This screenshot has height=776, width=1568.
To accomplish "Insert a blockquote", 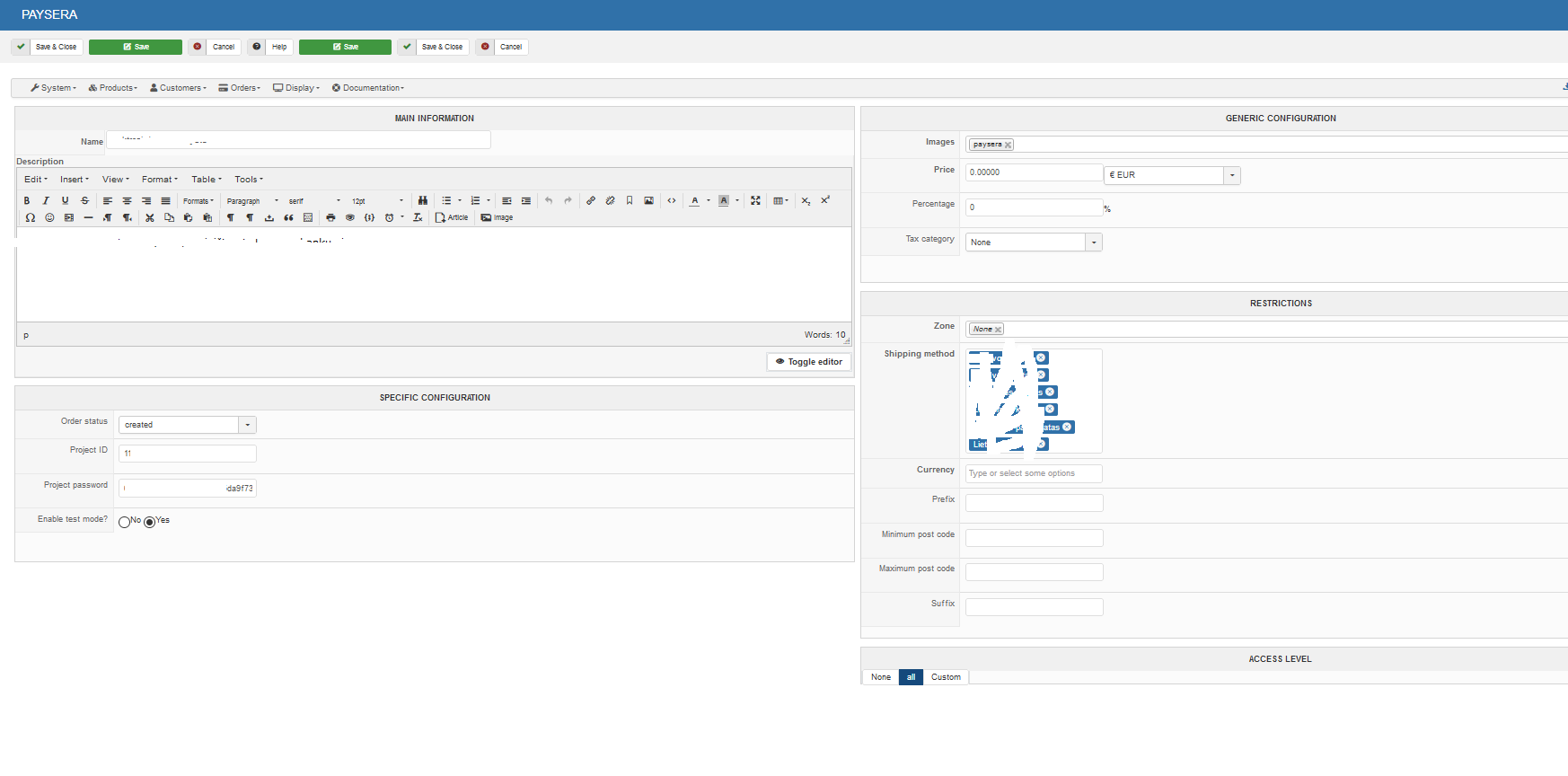I will click(x=288, y=218).
